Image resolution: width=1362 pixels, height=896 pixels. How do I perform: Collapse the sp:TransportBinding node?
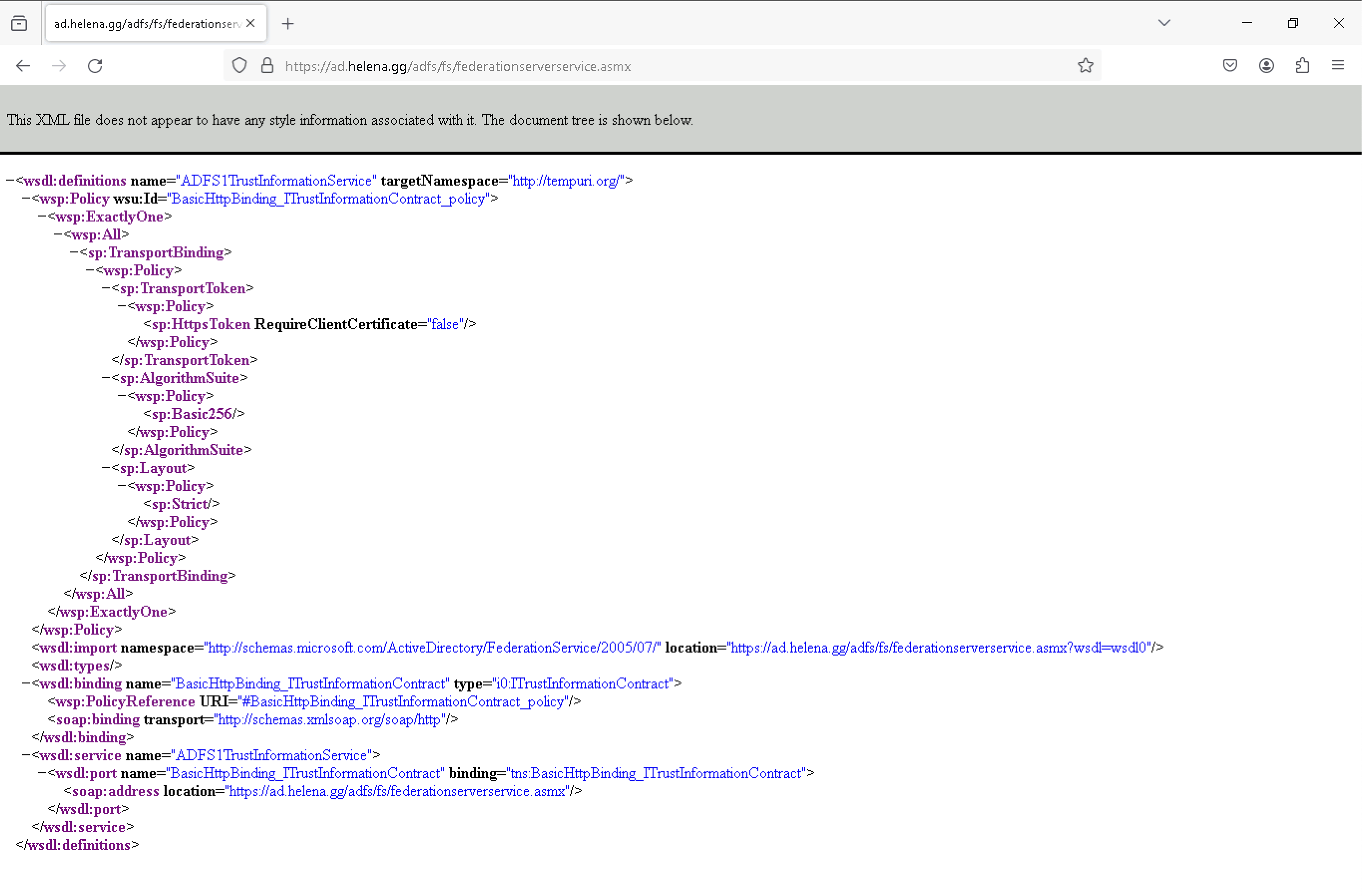(x=74, y=253)
